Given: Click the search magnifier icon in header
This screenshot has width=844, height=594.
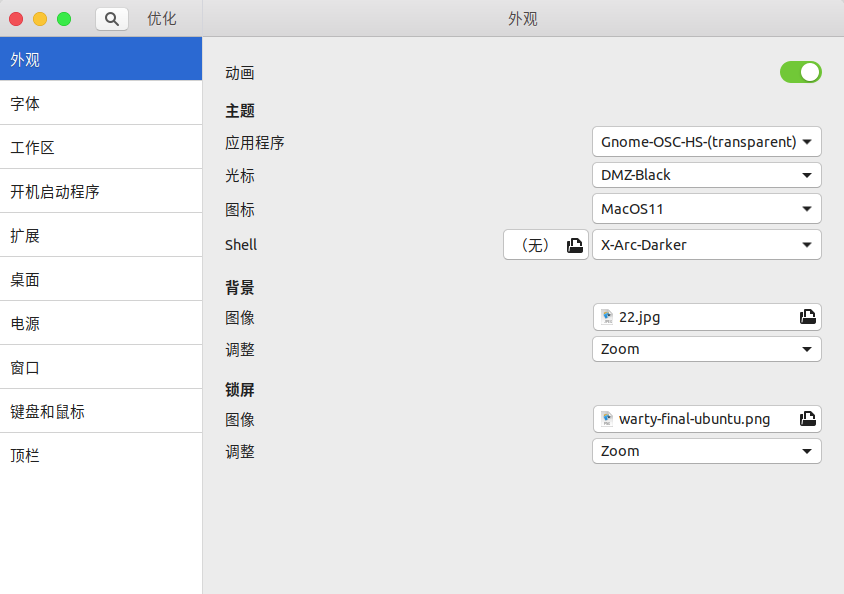Looking at the screenshot, I should pos(112,19).
